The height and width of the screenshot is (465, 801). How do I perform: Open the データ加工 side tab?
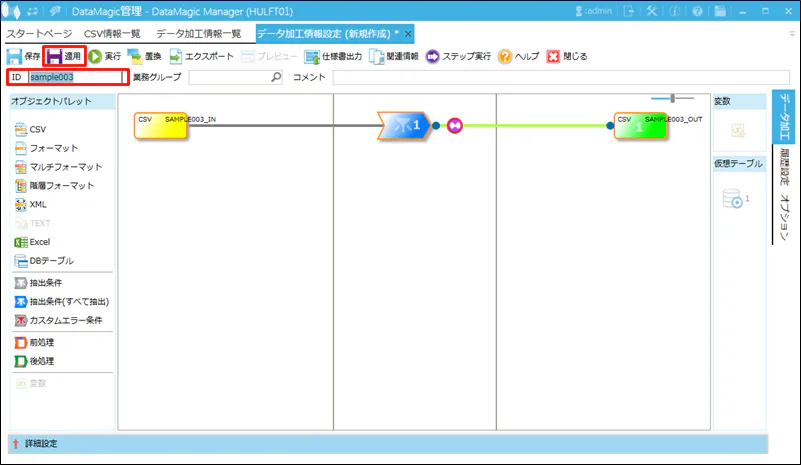tap(784, 117)
